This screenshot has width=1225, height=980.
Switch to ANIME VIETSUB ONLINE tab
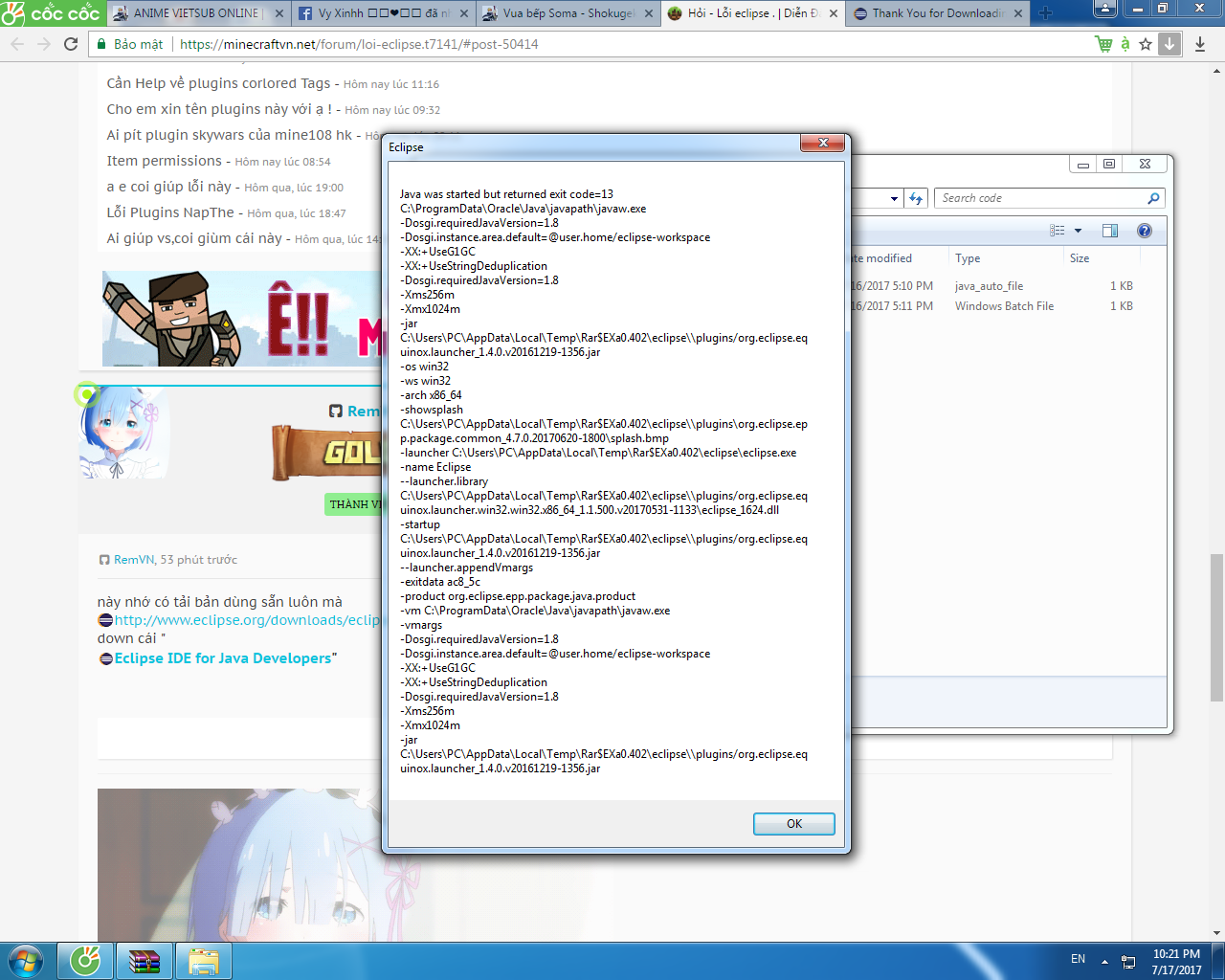click(x=196, y=13)
